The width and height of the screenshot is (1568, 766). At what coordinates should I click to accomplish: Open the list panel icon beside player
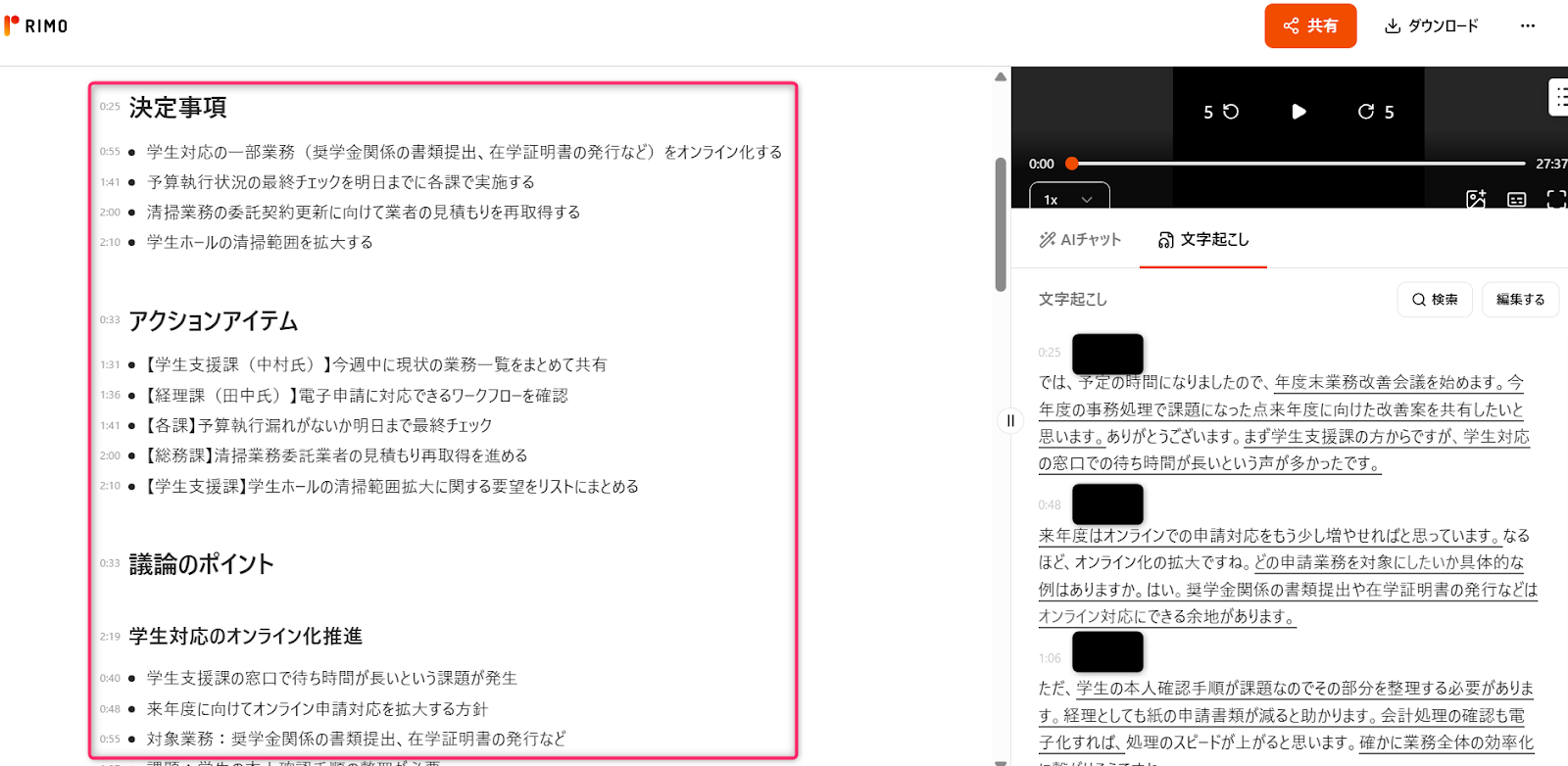click(x=1559, y=97)
